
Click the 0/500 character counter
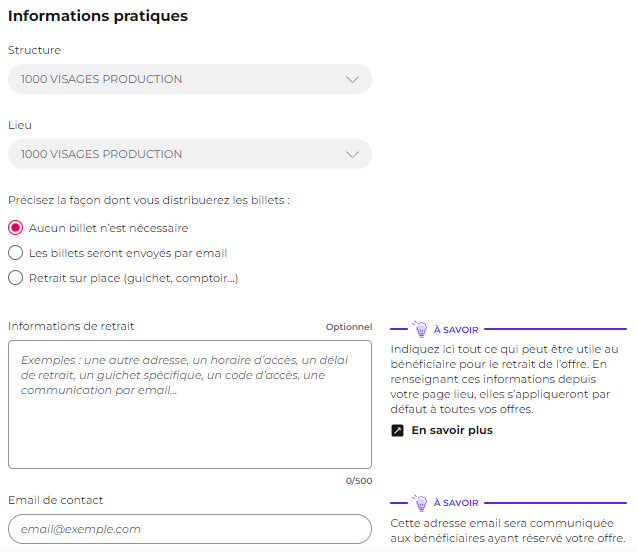(x=359, y=481)
